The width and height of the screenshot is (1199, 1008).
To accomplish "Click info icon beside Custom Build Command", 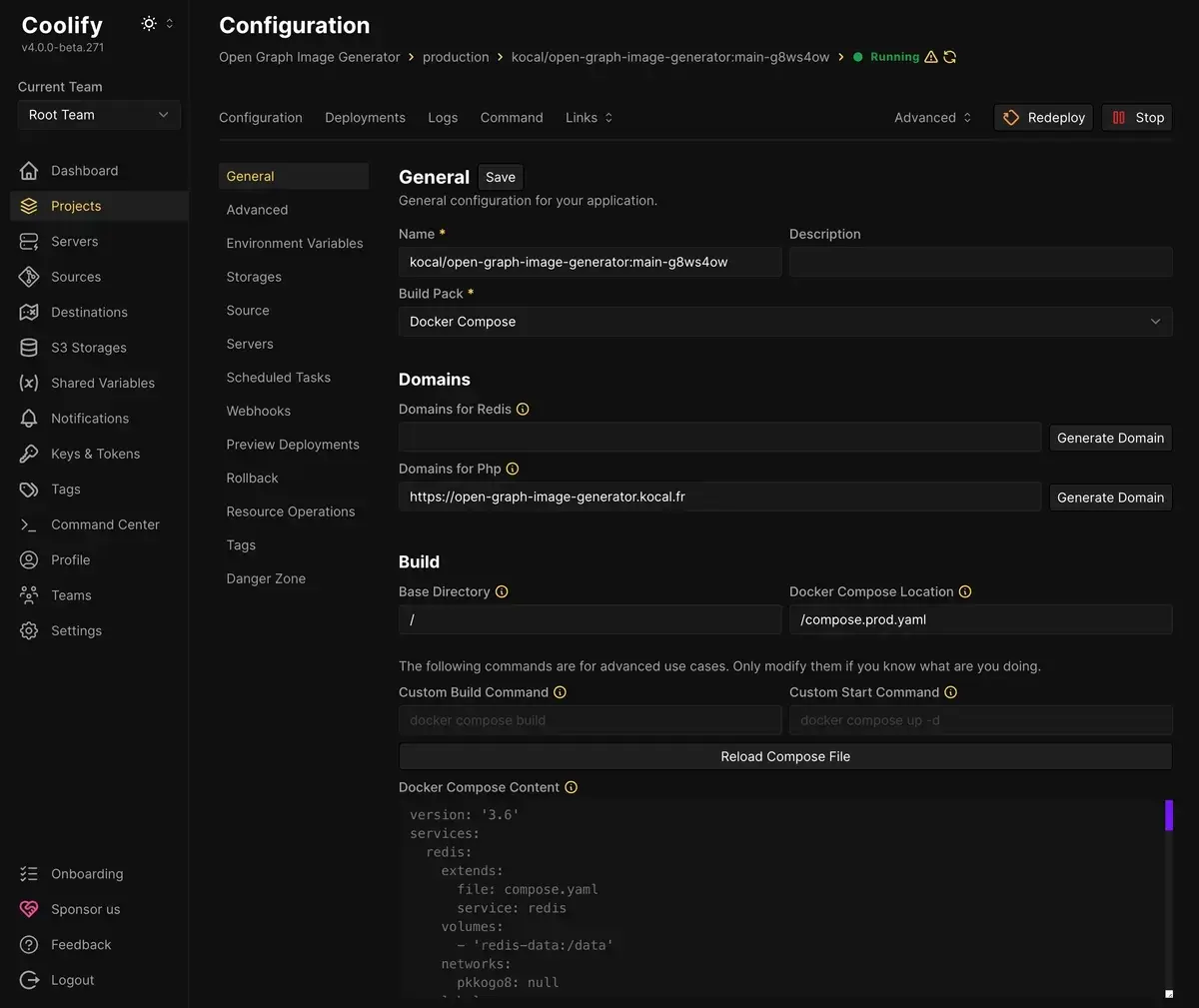I will click(x=560, y=692).
